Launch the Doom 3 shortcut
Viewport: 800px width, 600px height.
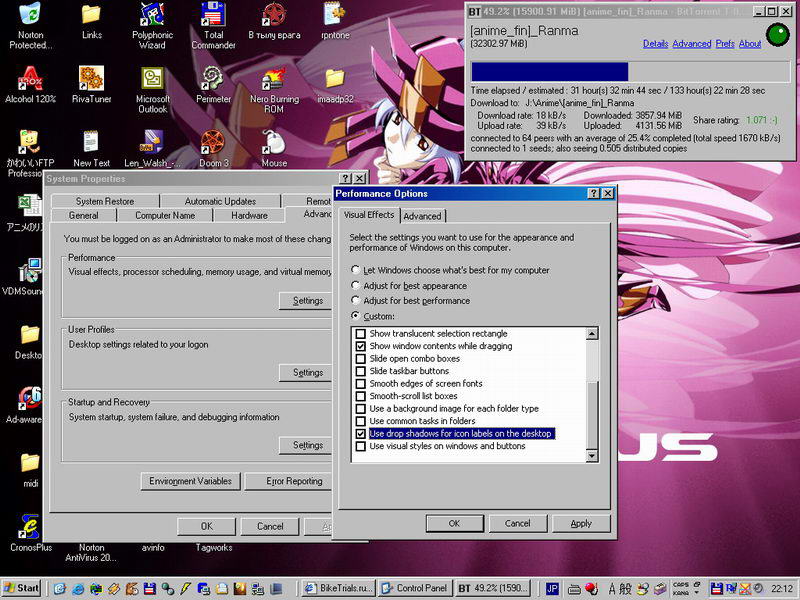(213, 142)
